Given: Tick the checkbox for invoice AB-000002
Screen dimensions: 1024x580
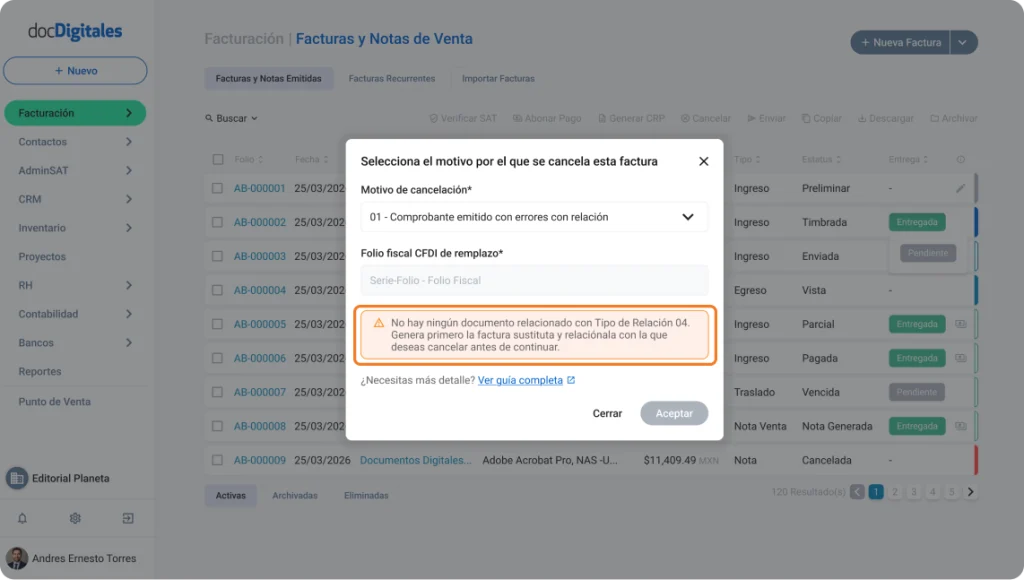Looking at the screenshot, I should [217, 222].
